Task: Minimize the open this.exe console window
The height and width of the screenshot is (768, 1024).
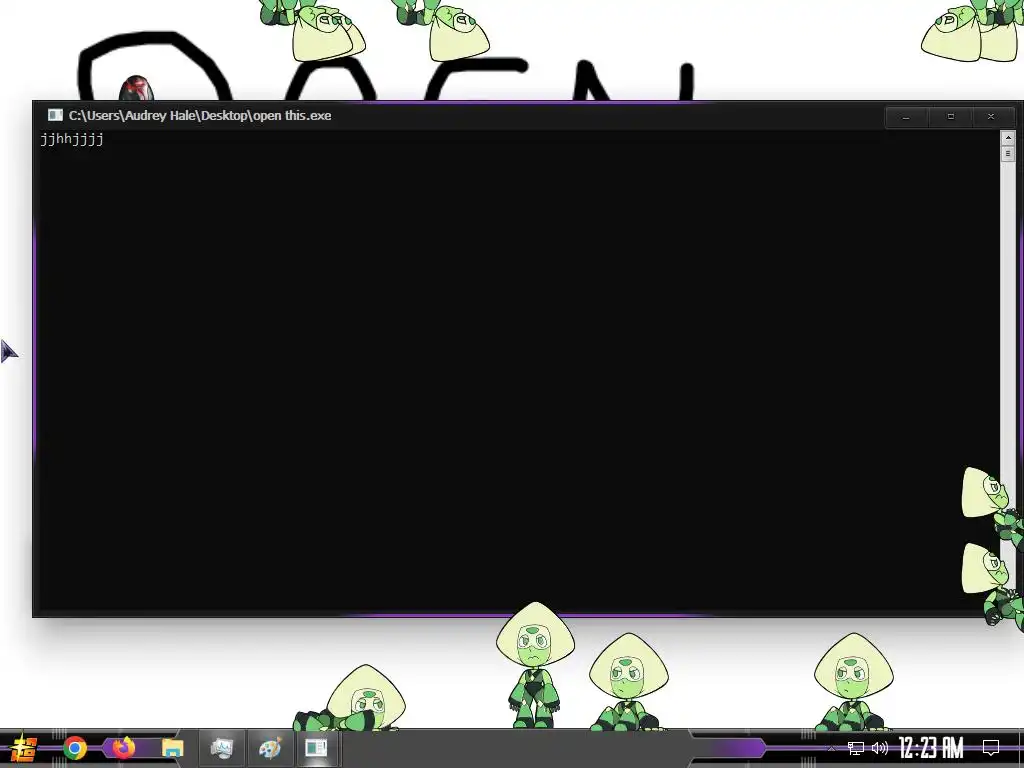Action: tap(906, 117)
